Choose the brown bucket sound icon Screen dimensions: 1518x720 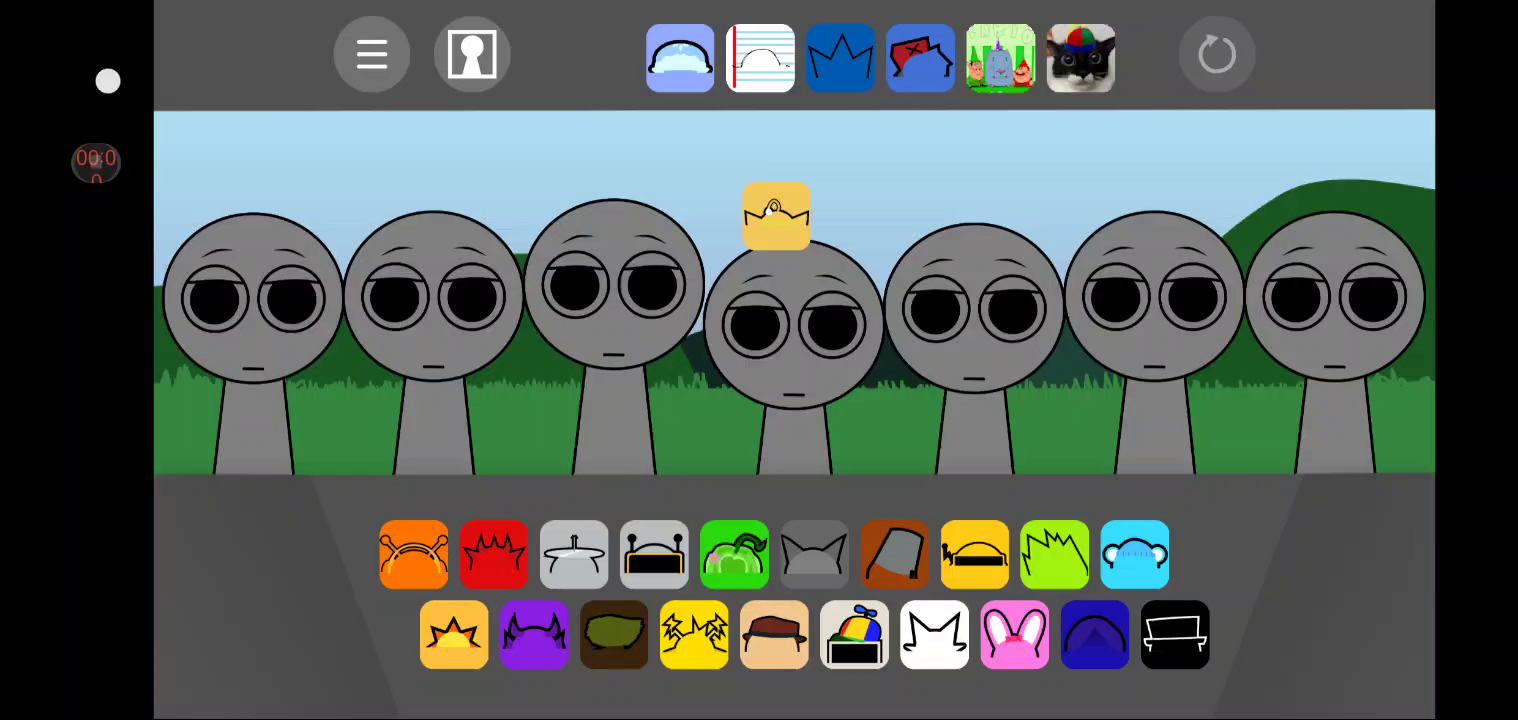click(894, 555)
